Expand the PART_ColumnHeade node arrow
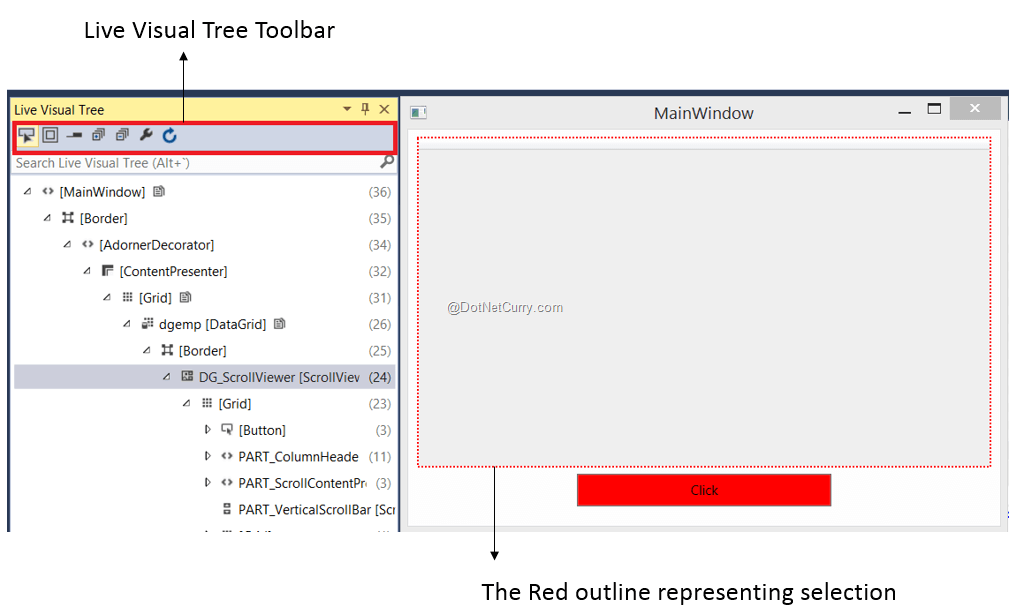1014x614 pixels. (208, 456)
